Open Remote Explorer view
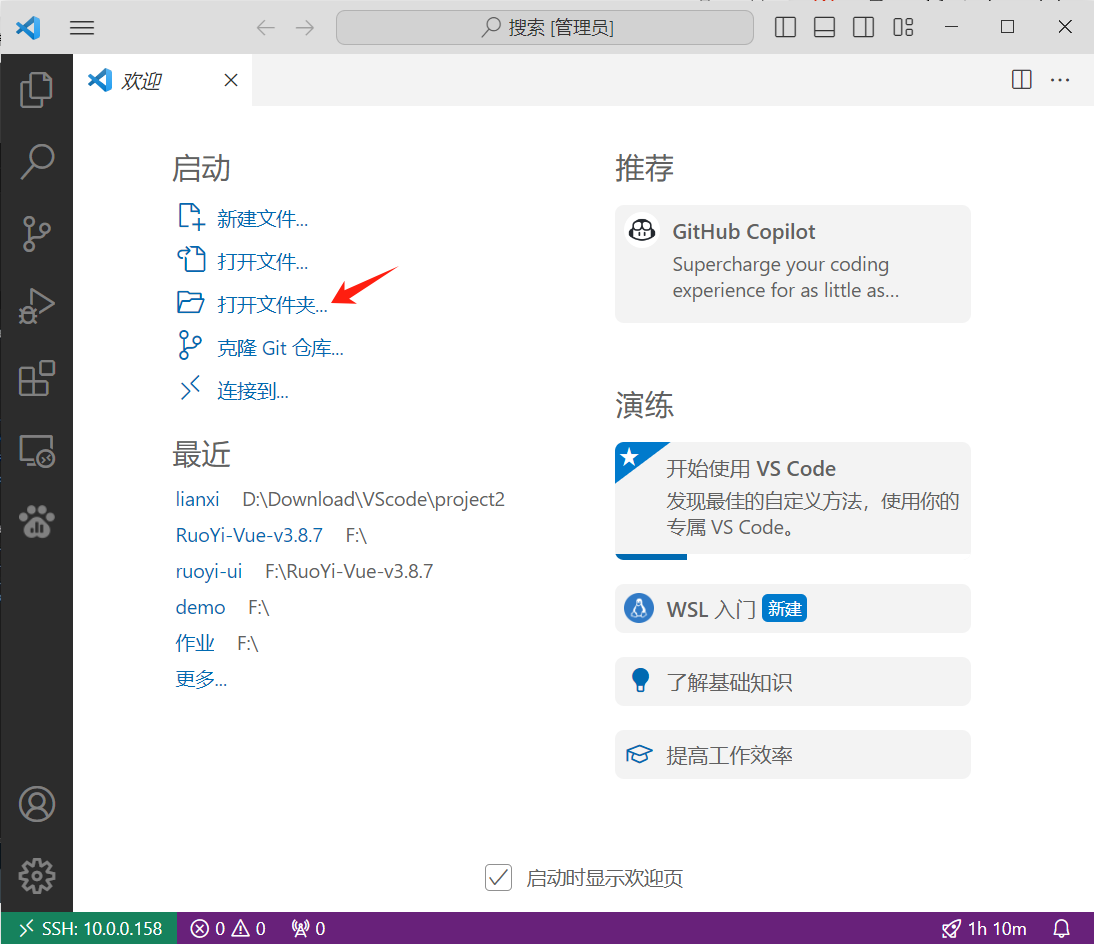Screen dimensions: 1094x944 click(x=36, y=451)
